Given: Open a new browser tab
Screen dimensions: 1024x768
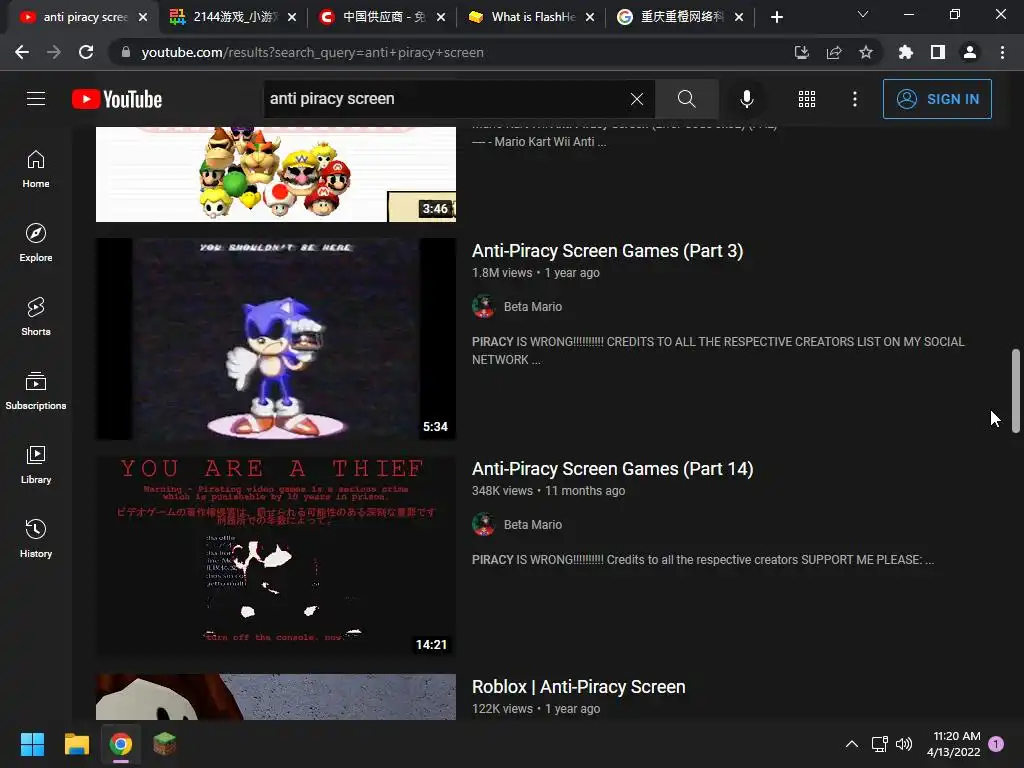Looking at the screenshot, I should point(776,17).
